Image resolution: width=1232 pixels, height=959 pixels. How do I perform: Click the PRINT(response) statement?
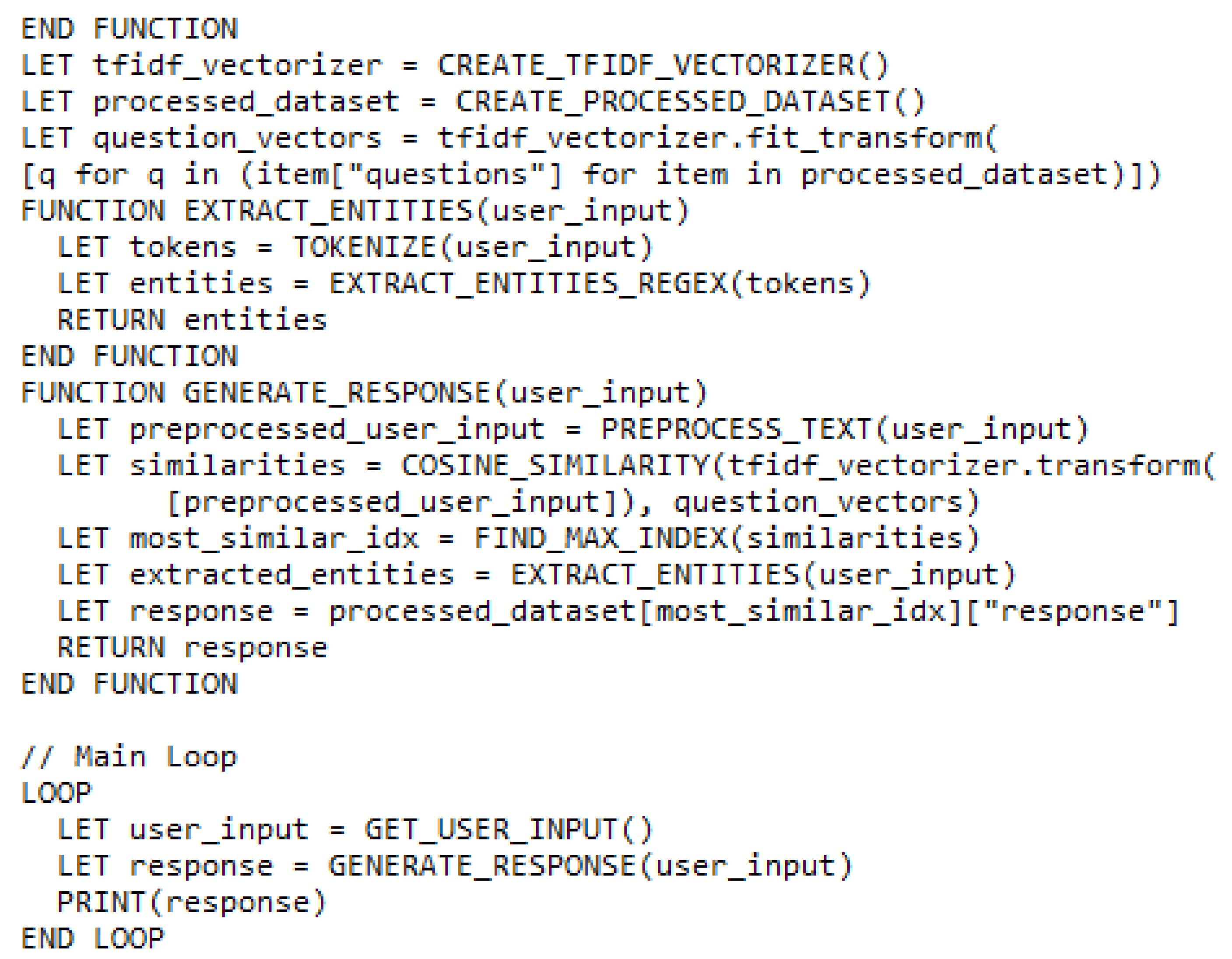click(193, 903)
